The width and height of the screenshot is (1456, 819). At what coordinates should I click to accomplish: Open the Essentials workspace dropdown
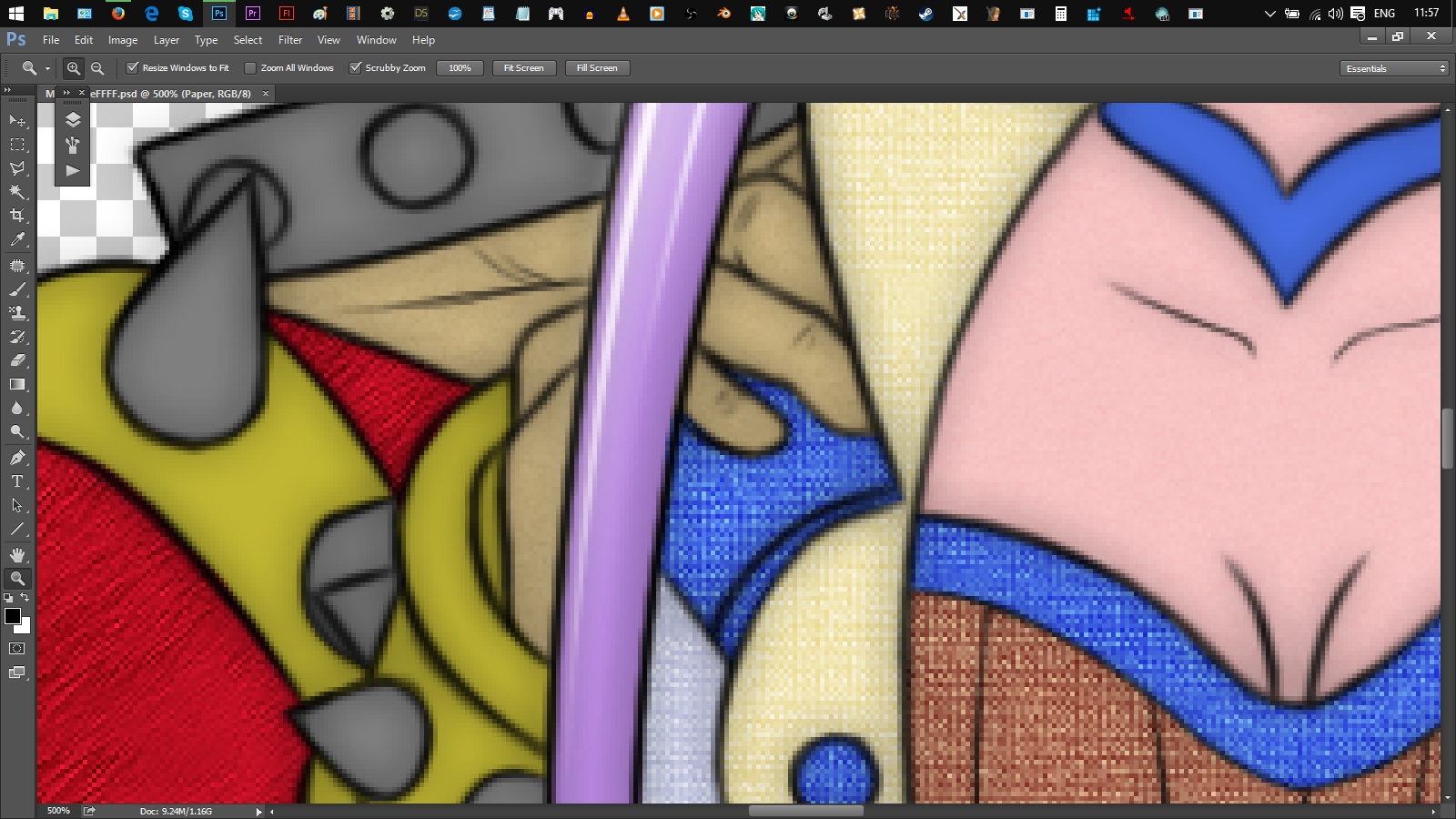[1394, 68]
